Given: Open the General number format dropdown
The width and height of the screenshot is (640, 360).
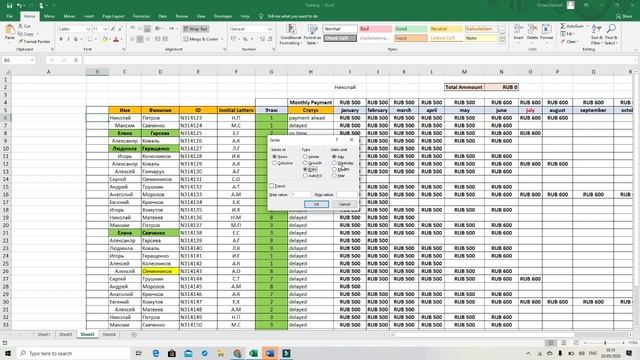Looking at the screenshot, I should tap(269, 29).
